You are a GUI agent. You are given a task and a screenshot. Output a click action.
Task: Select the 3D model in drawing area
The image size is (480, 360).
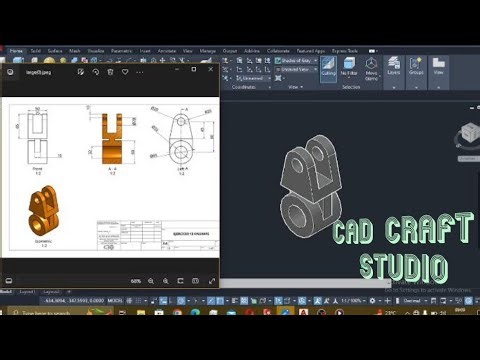[311, 186]
